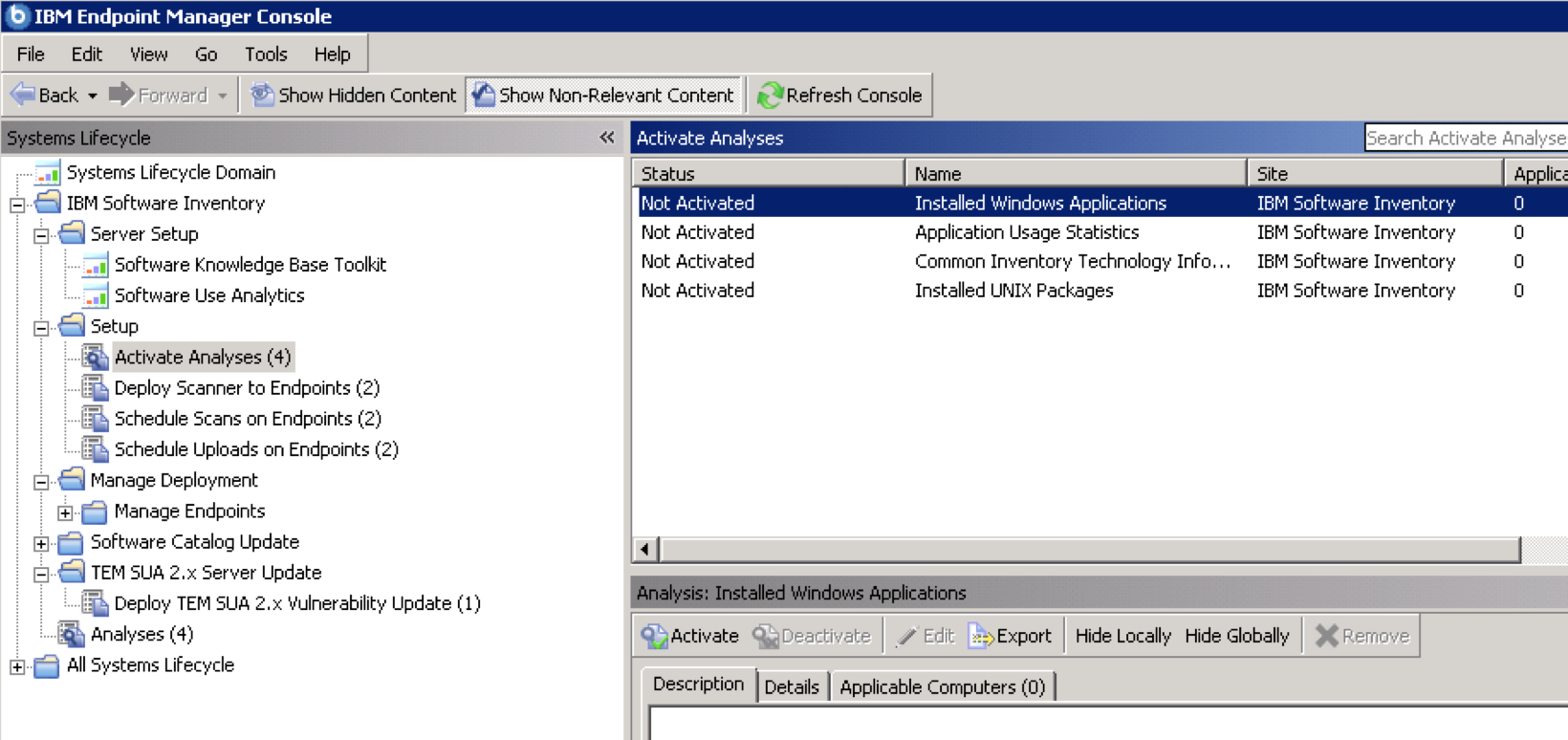The image size is (1568, 740).
Task: Click the Analyses (4) tree icon
Action: [x=71, y=635]
